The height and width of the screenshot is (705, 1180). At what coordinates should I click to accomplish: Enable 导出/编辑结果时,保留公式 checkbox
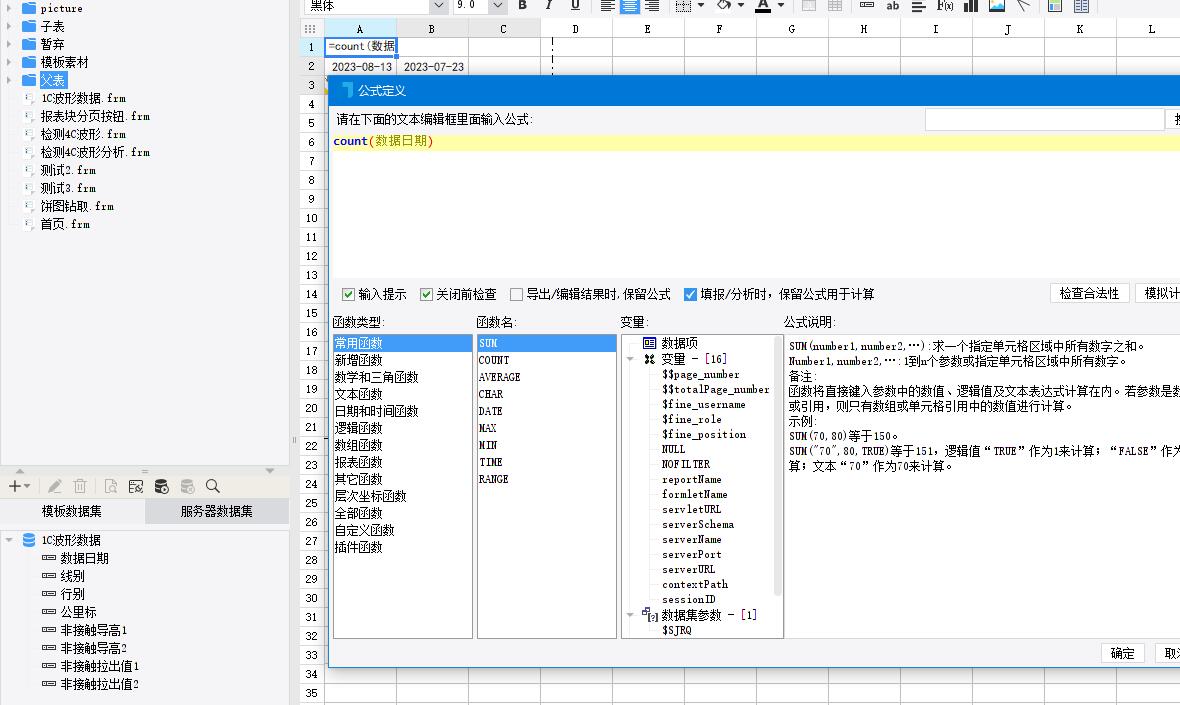coord(516,294)
